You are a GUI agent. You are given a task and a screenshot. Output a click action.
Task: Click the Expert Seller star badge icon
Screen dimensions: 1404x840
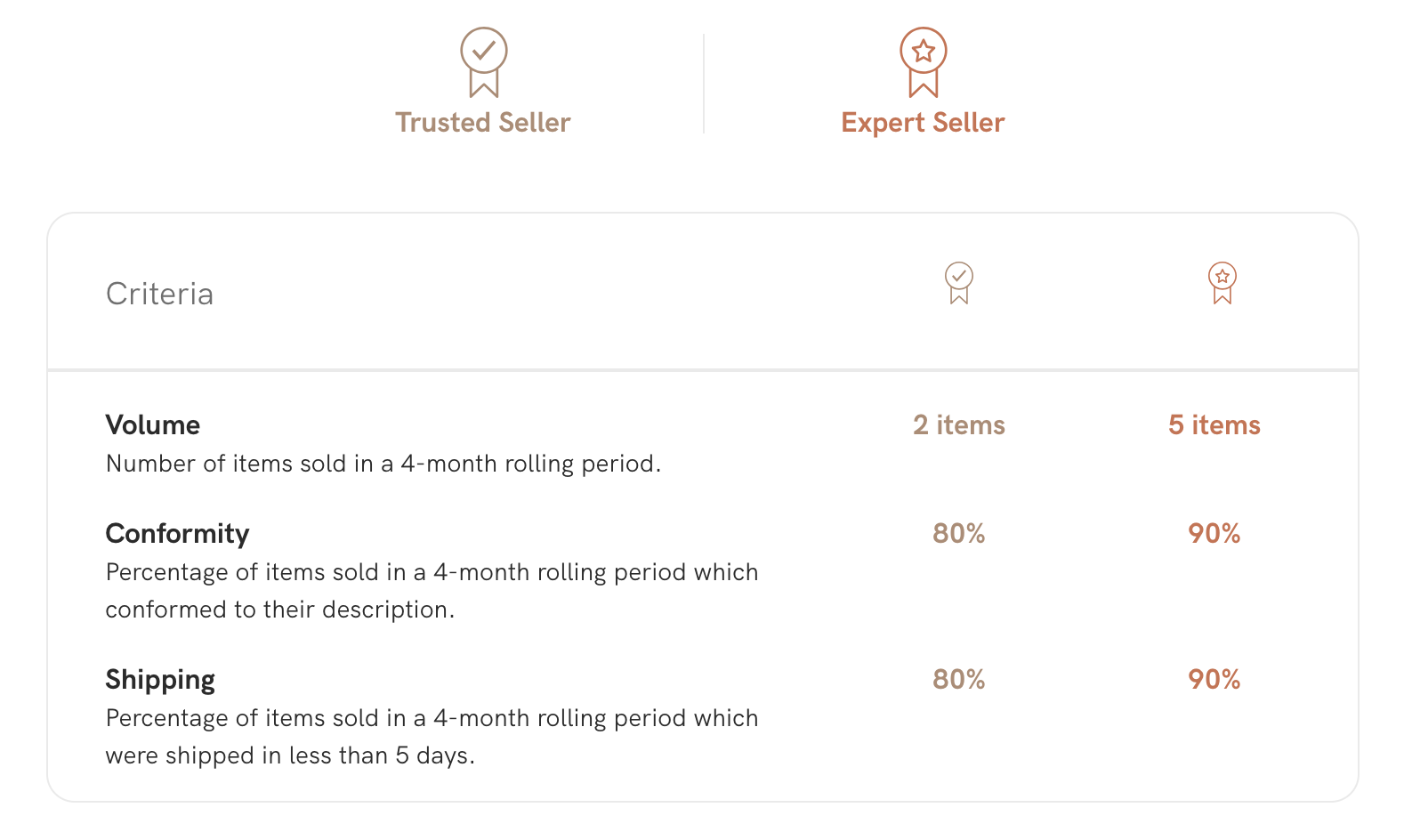tap(923, 62)
